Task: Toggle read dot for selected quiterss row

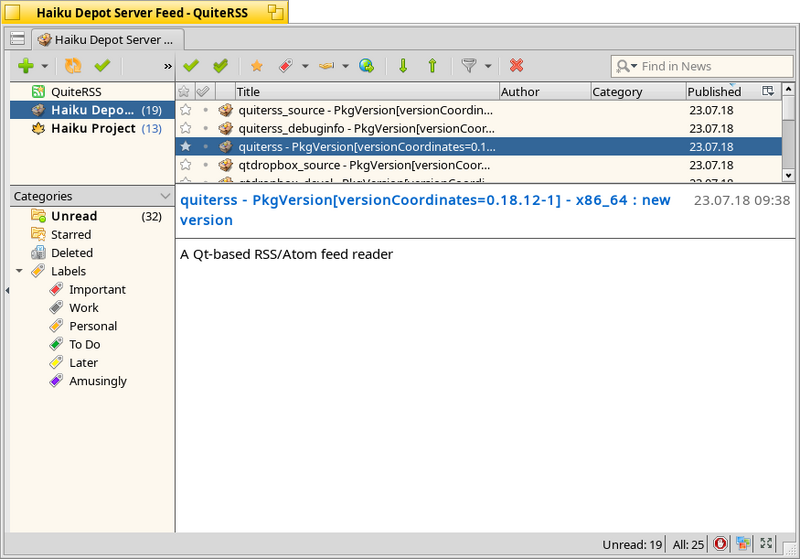Action: tap(205, 147)
